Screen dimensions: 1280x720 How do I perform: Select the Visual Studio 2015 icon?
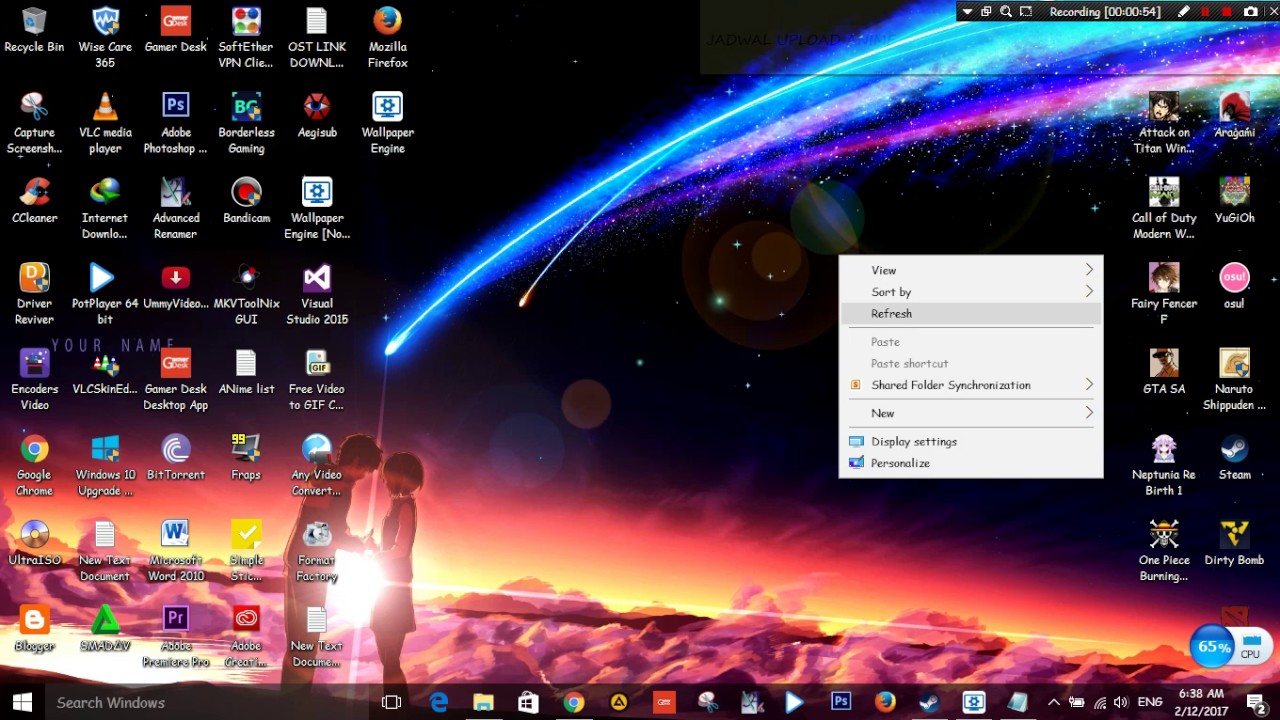click(x=317, y=294)
